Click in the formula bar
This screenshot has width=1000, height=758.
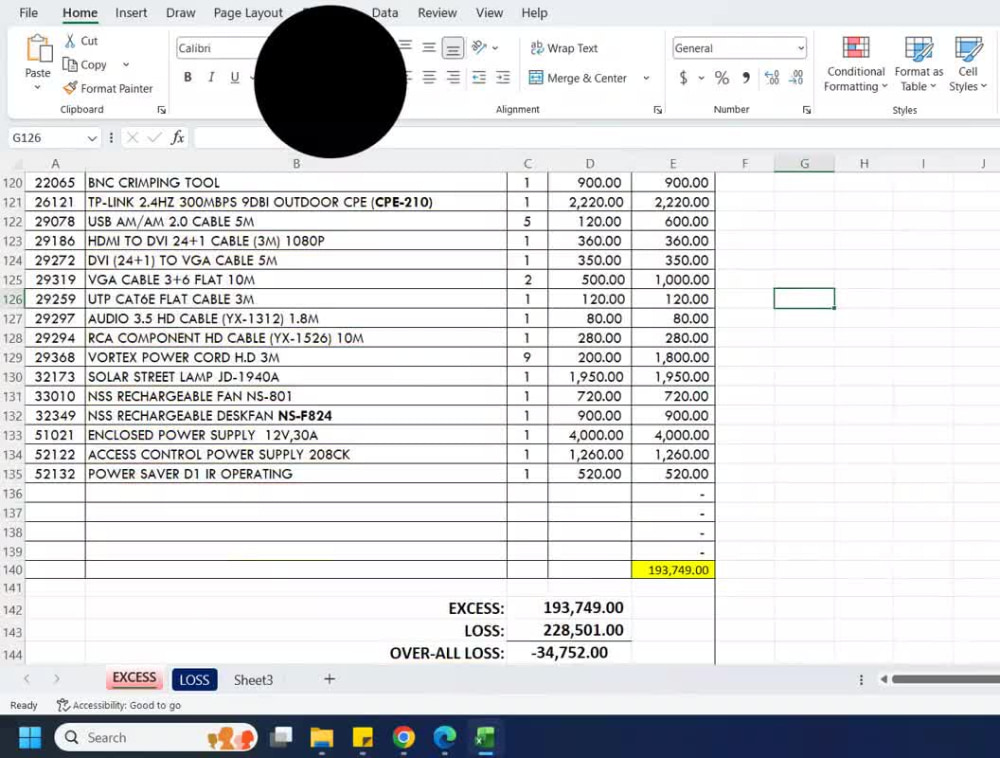click(x=596, y=138)
